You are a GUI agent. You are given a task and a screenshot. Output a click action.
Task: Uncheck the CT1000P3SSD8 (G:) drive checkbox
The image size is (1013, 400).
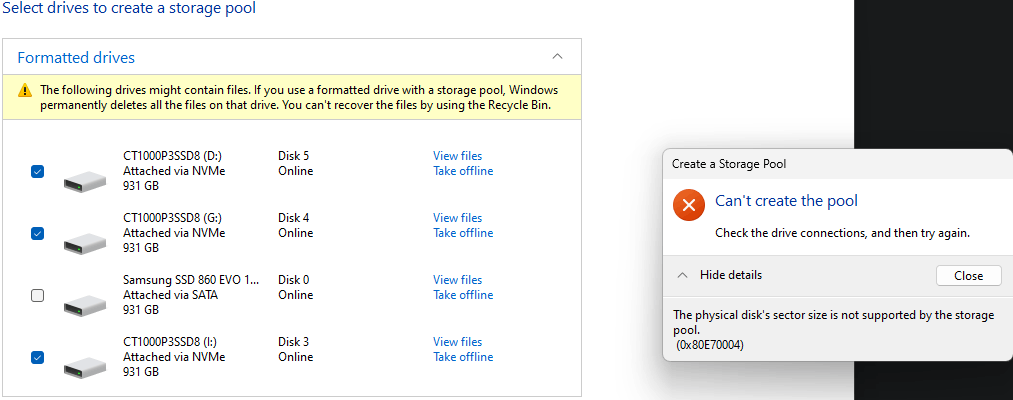coord(37,234)
